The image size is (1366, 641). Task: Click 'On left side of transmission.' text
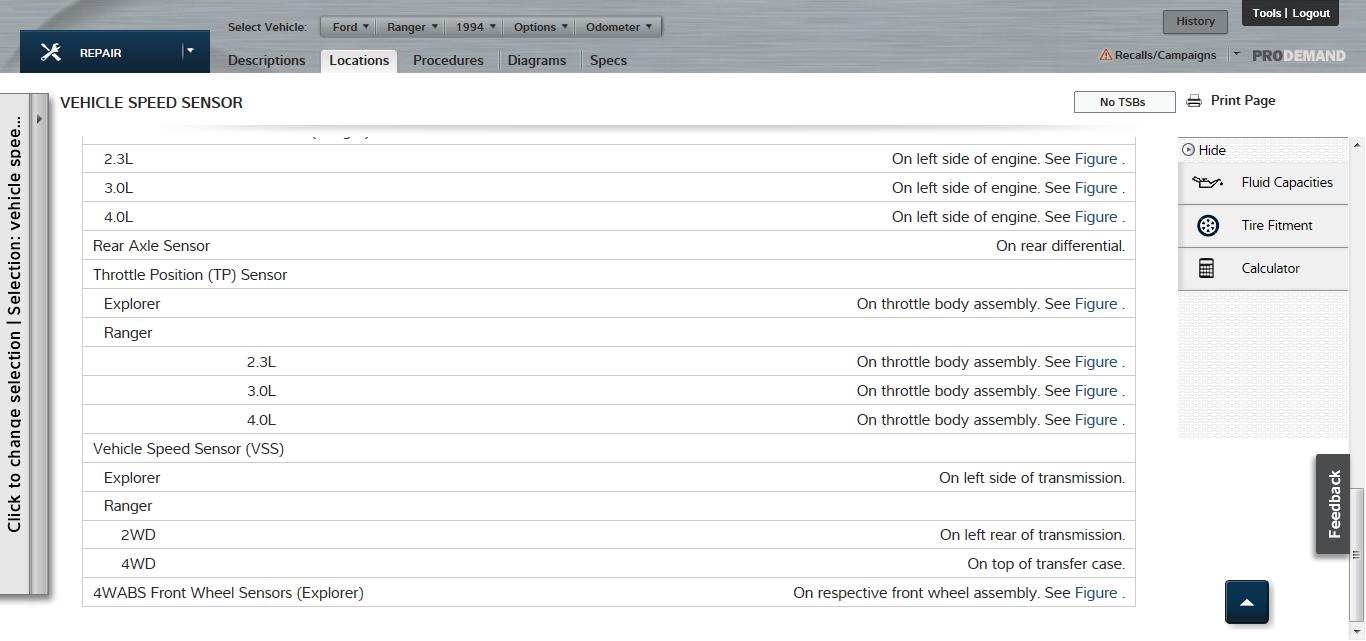1032,478
